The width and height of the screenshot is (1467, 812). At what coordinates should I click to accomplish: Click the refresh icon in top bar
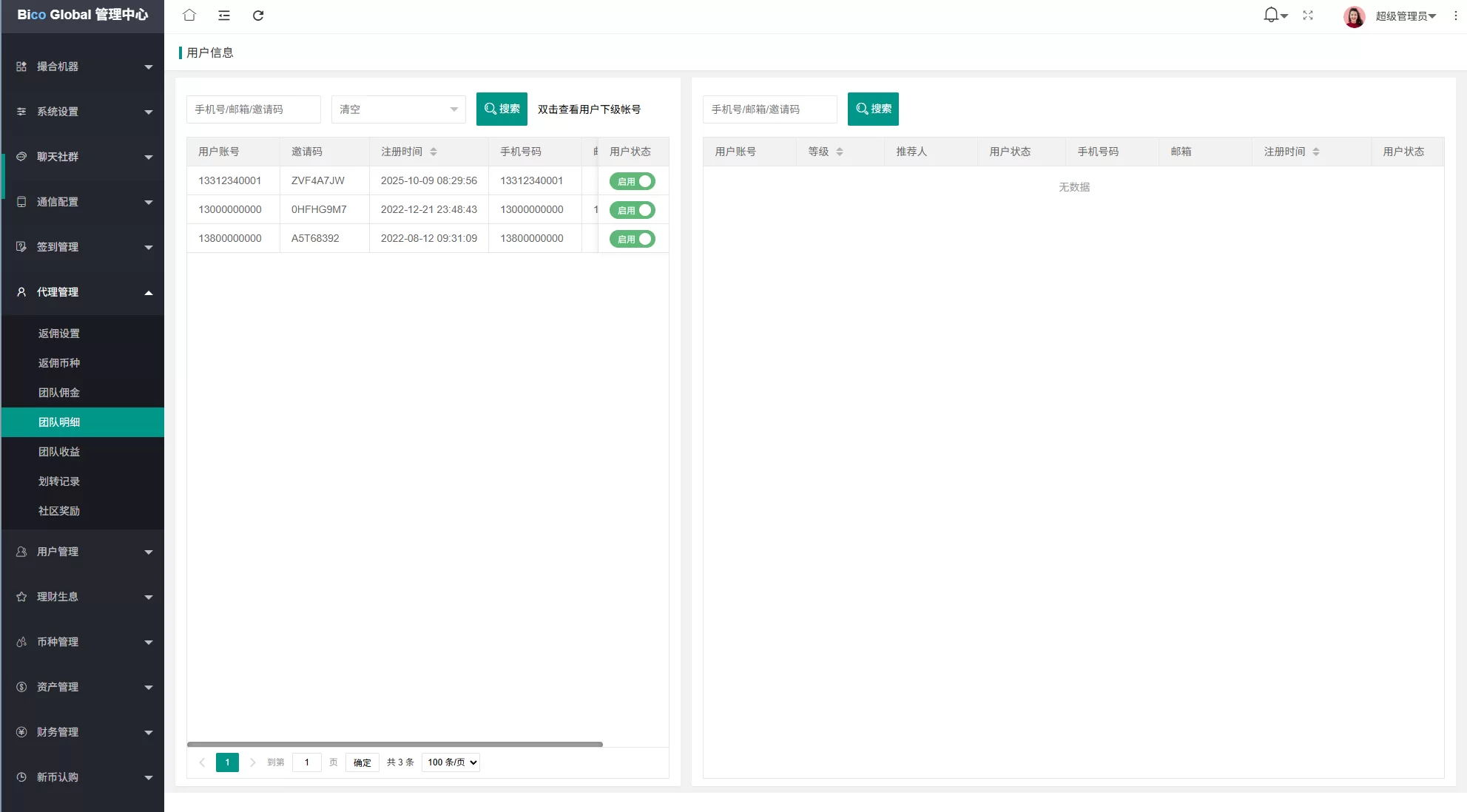click(258, 16)
